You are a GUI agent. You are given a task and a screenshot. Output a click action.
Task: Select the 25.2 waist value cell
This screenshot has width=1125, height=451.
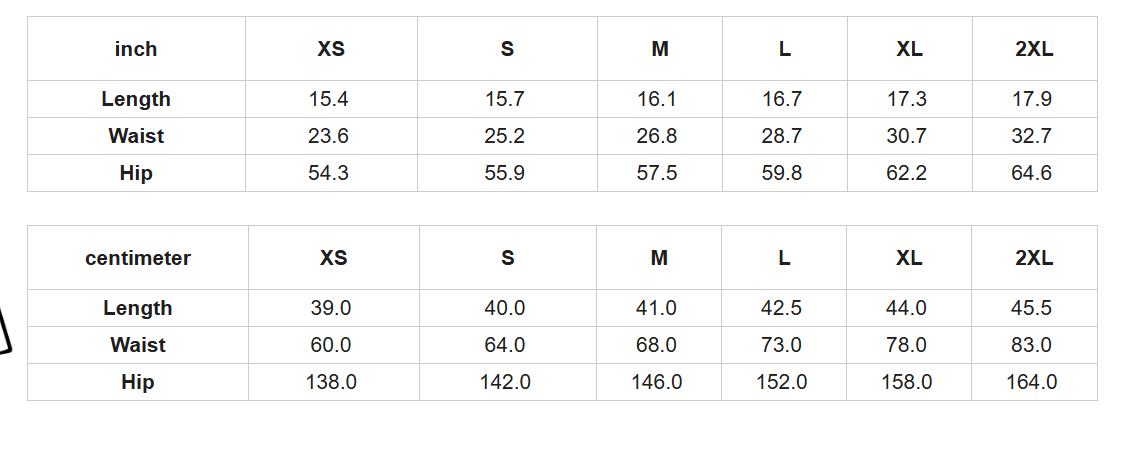[504, 136]
